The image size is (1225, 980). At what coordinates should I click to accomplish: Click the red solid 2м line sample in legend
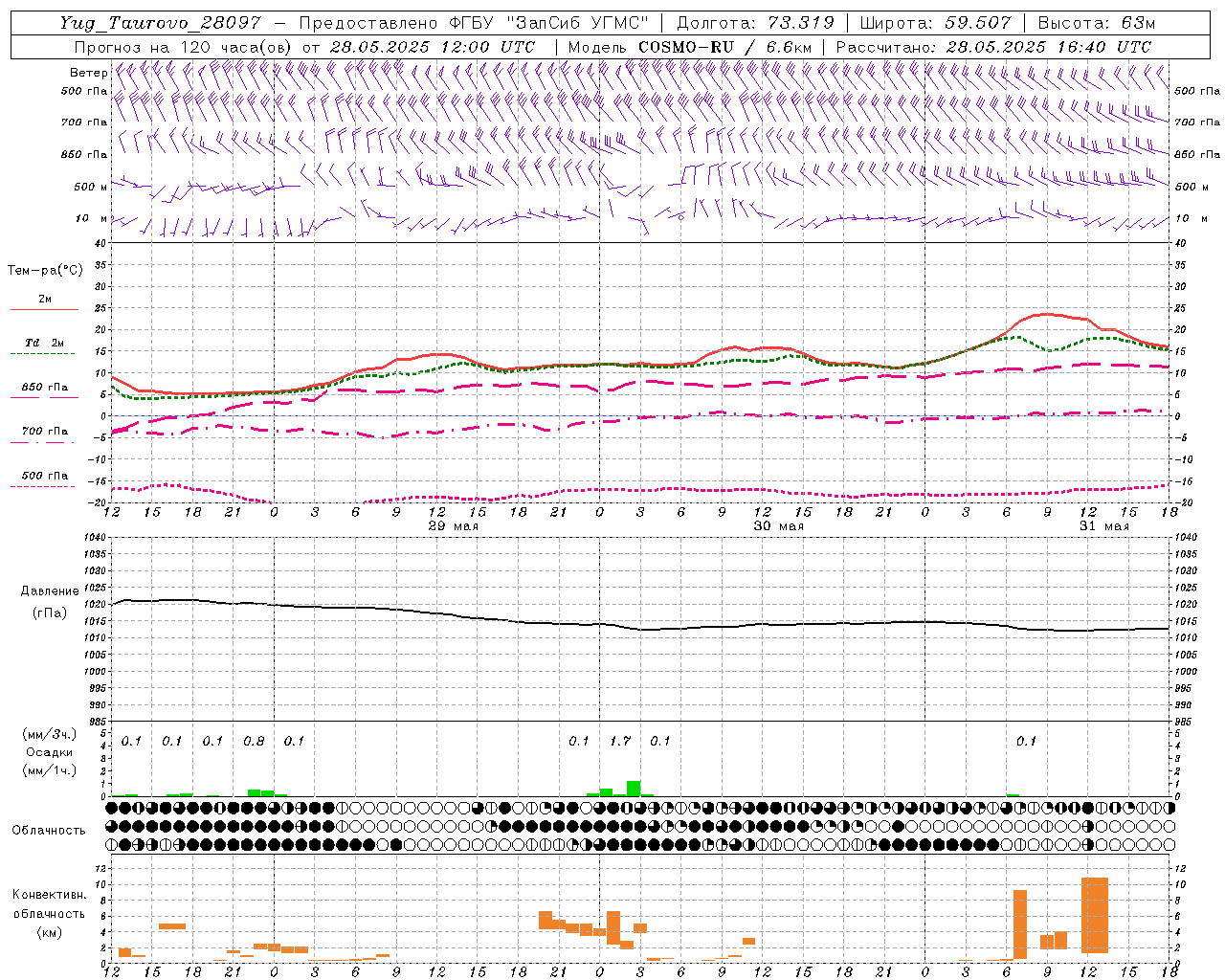44,310
